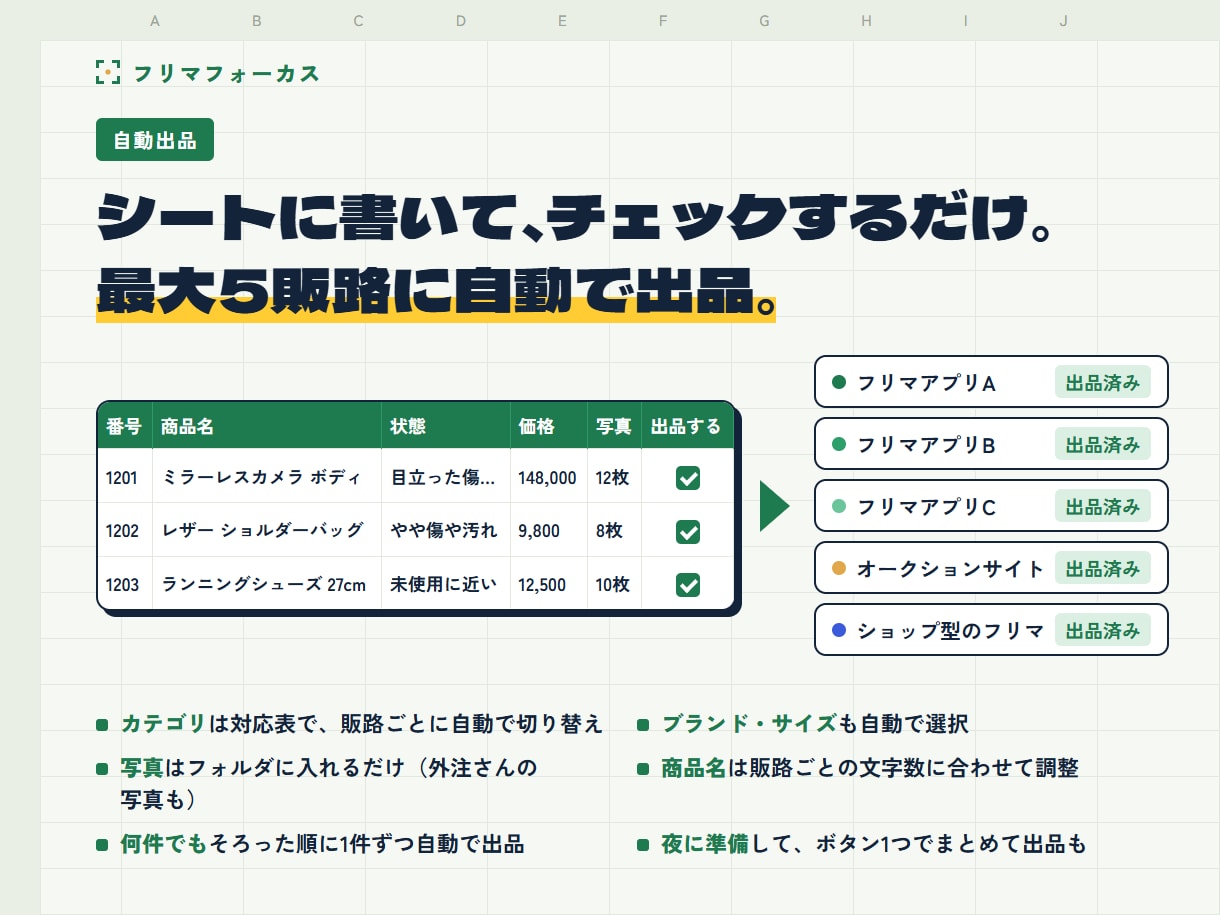This screenshot has width=1220, height=915.
Task: Click the カテゴリ feature bullet text
Action: pyautogui.click(x=362, y=724)
